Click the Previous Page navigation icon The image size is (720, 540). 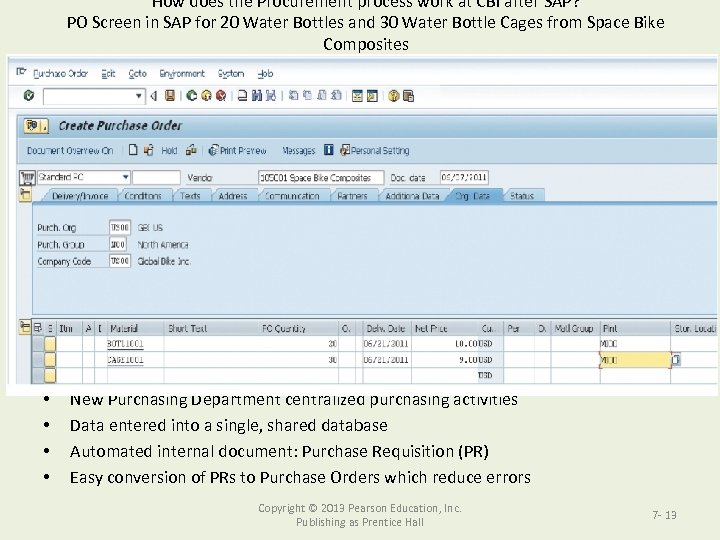(308, 96)
